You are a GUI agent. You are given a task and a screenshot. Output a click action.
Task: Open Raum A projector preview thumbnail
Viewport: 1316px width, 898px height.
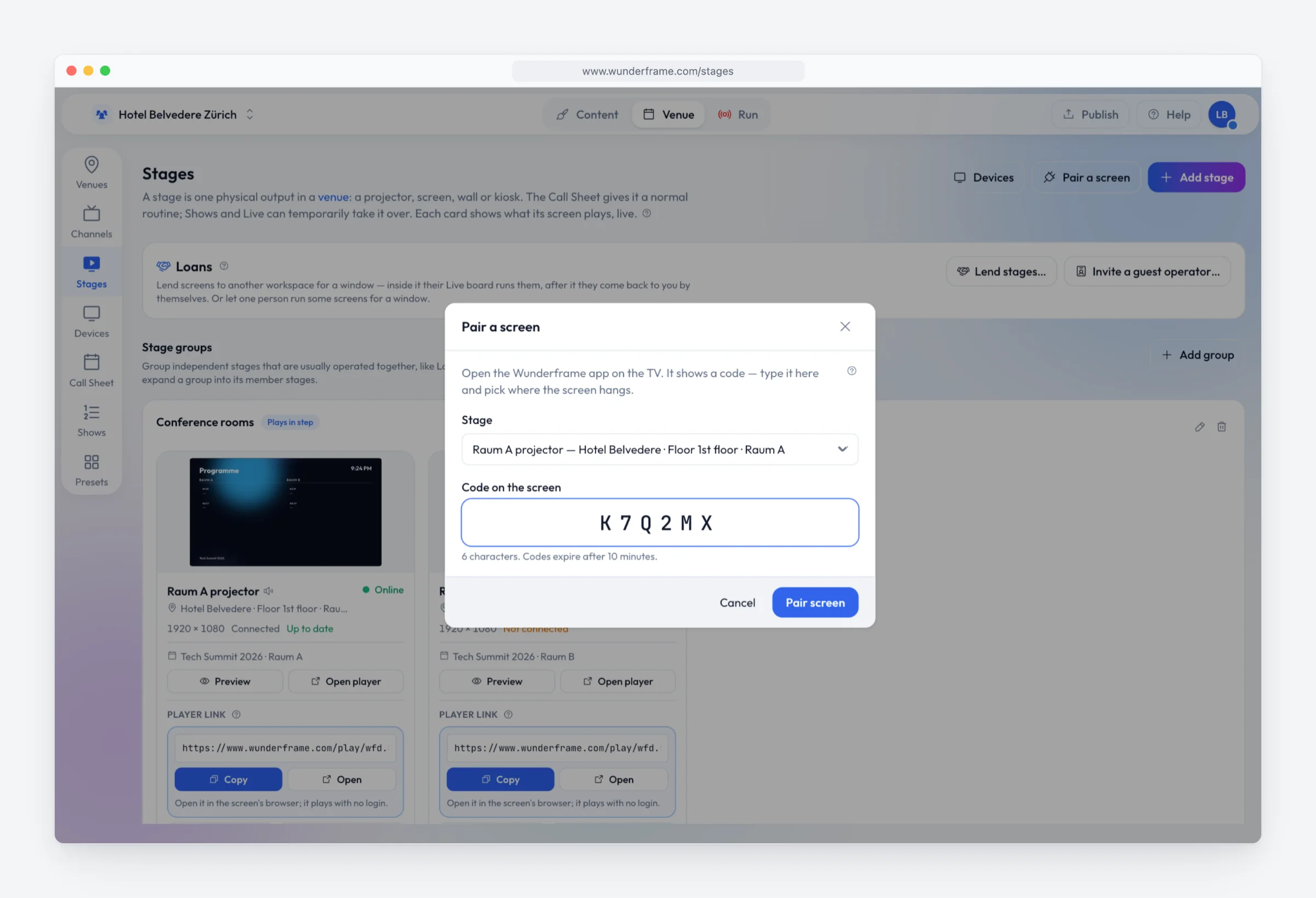pyautogui.click(x=285, y=512)
